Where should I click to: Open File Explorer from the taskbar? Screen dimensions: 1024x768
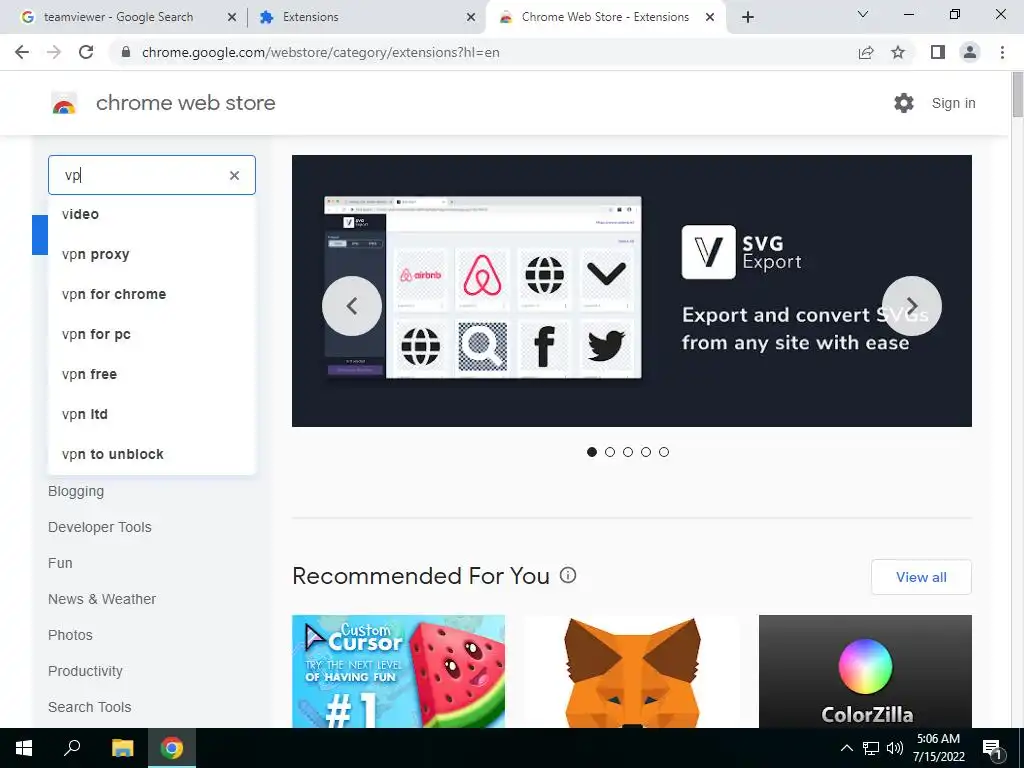point(122,748)
